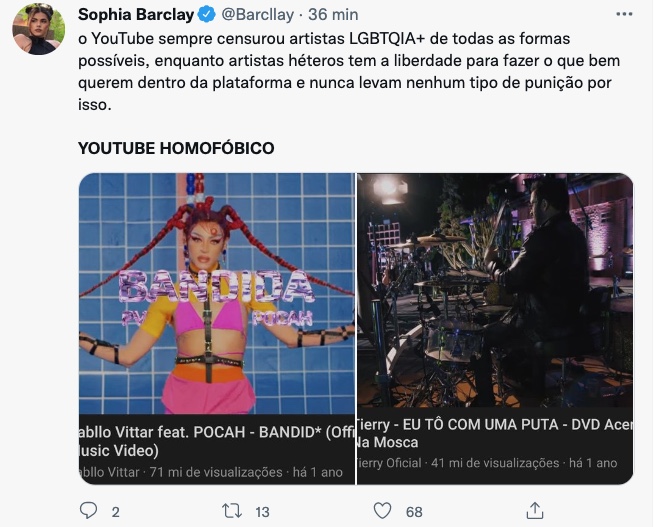Open the @Barcllay handle link
Screen dimensions: 661x527
pos(258,15)
